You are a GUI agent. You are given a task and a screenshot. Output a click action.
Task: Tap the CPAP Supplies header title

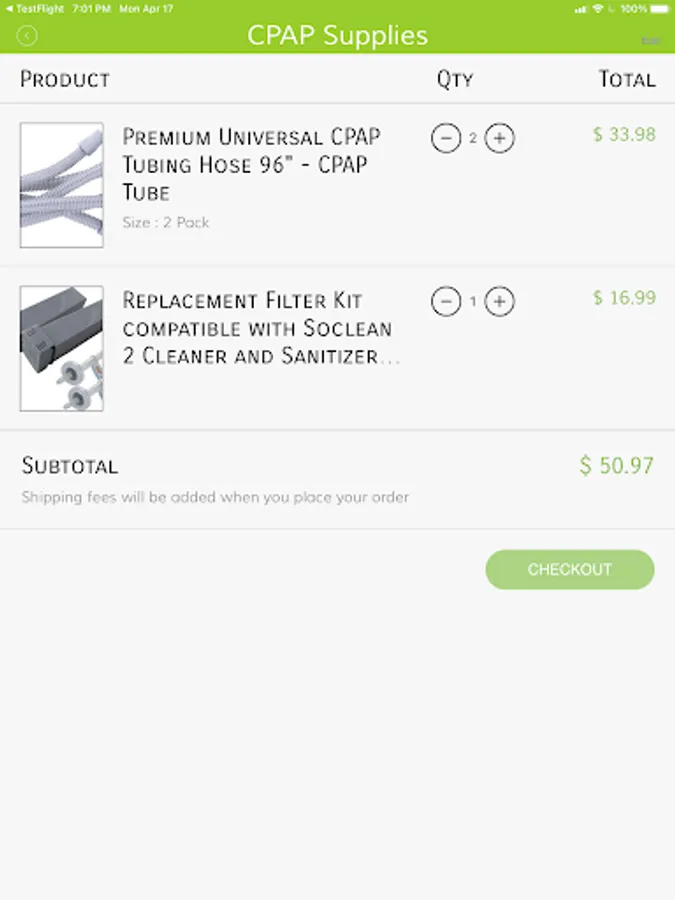pos(337,36)
